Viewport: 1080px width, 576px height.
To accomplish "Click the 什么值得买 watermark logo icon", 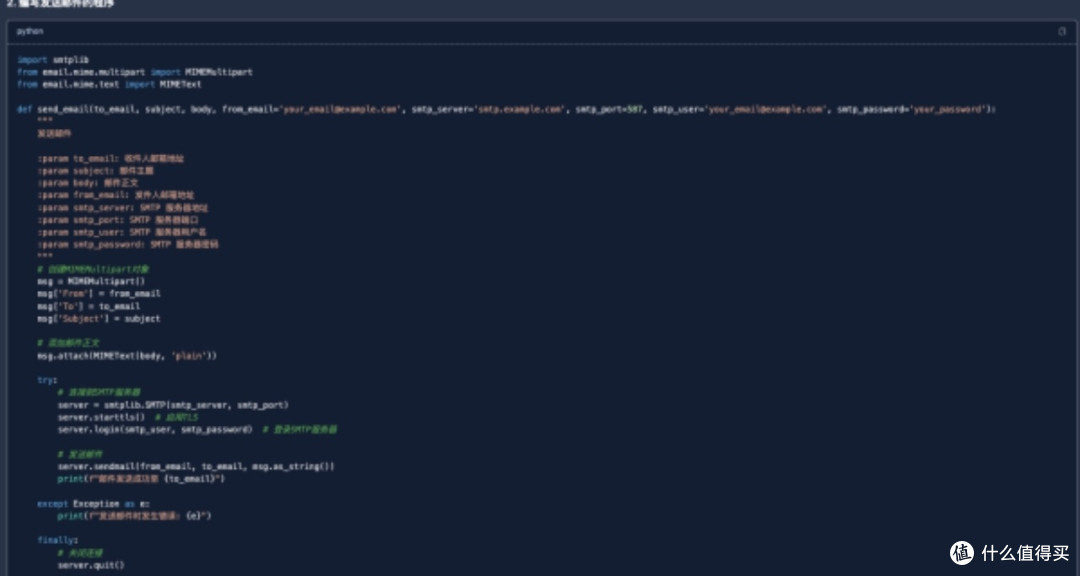I will [x=962, y=553].
